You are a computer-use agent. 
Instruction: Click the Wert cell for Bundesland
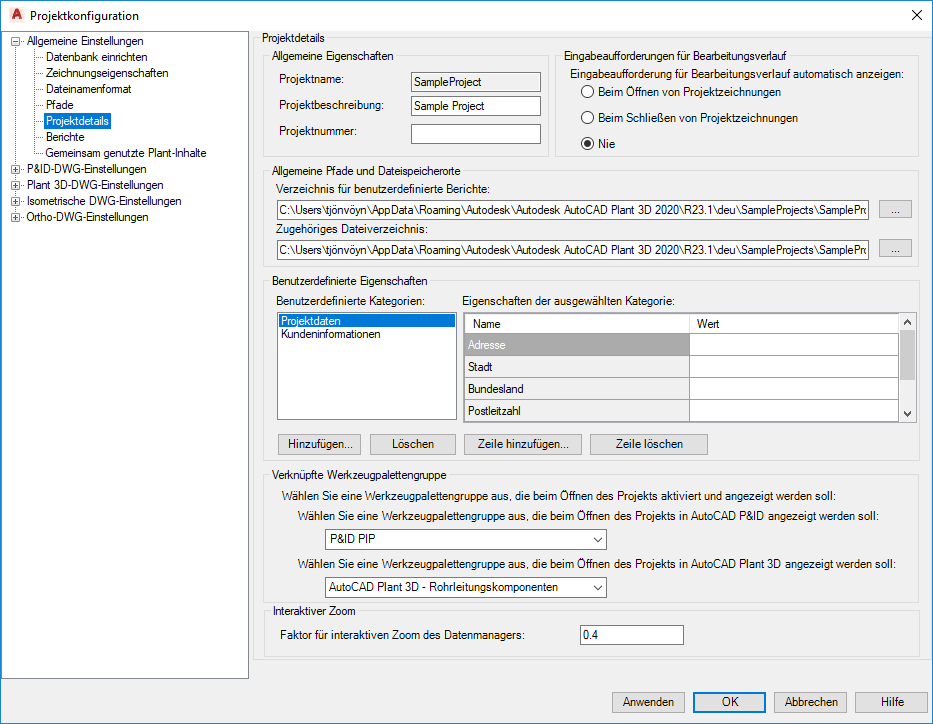pos(794,389)
